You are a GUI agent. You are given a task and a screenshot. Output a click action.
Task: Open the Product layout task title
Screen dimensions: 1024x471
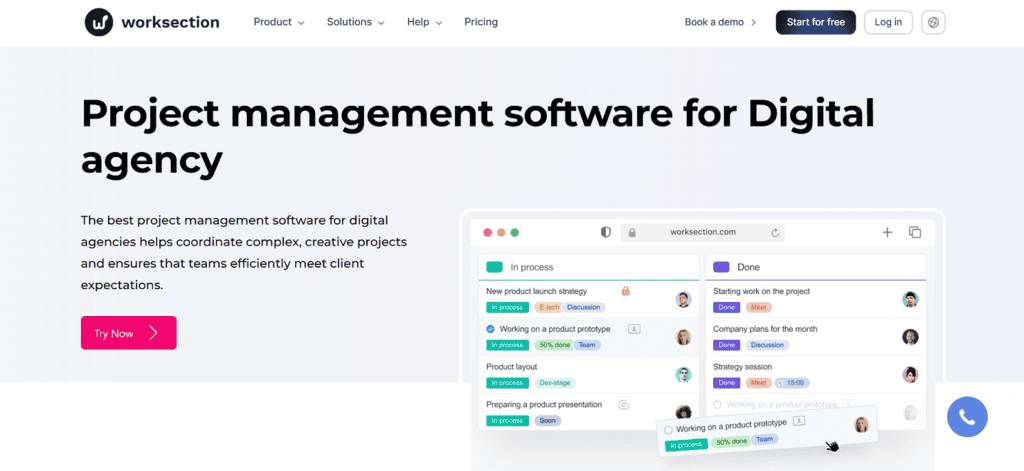(x=512, y=367)
